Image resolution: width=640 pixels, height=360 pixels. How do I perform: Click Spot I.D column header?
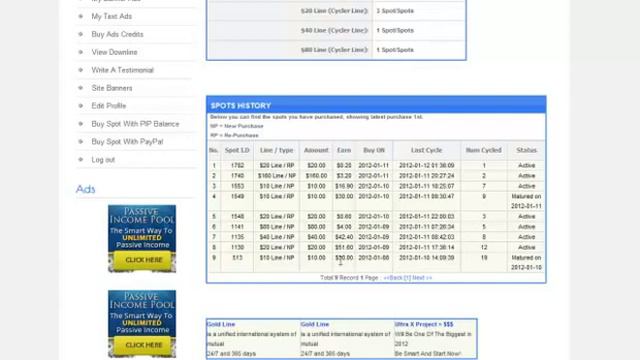point(237,150)
